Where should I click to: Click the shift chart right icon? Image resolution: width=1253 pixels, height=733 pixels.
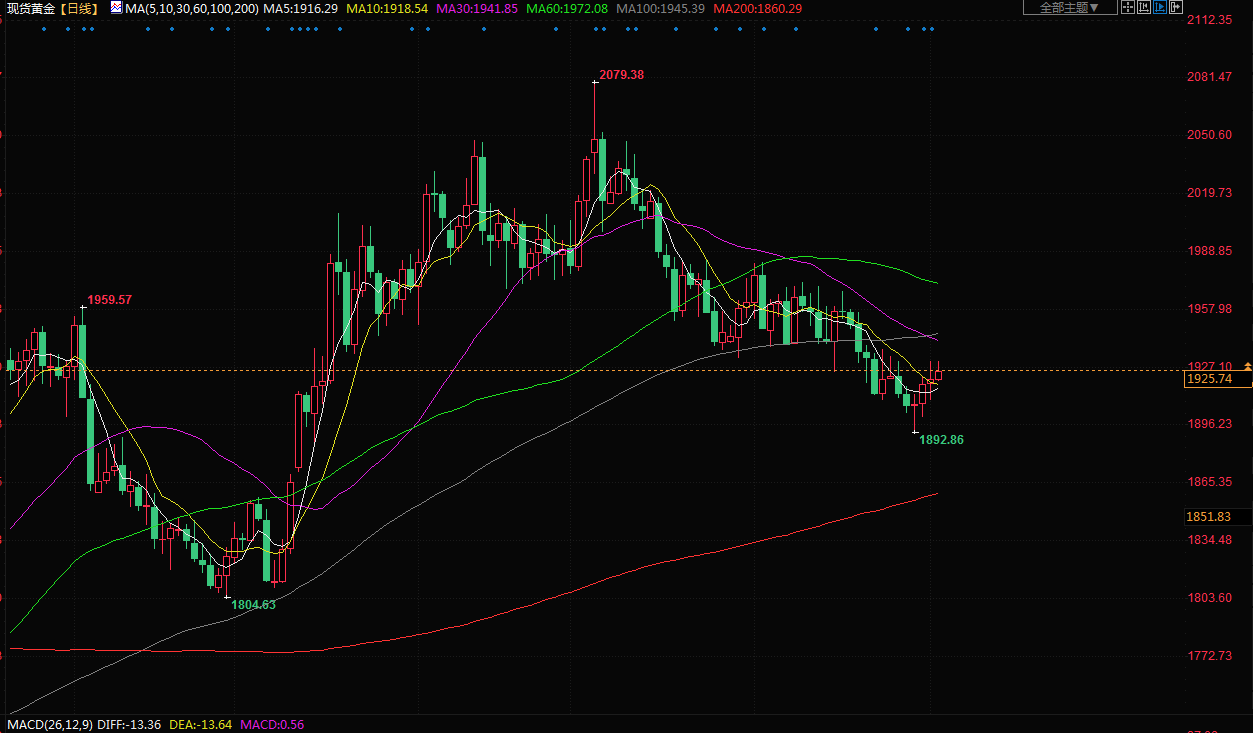point(1176,8)
